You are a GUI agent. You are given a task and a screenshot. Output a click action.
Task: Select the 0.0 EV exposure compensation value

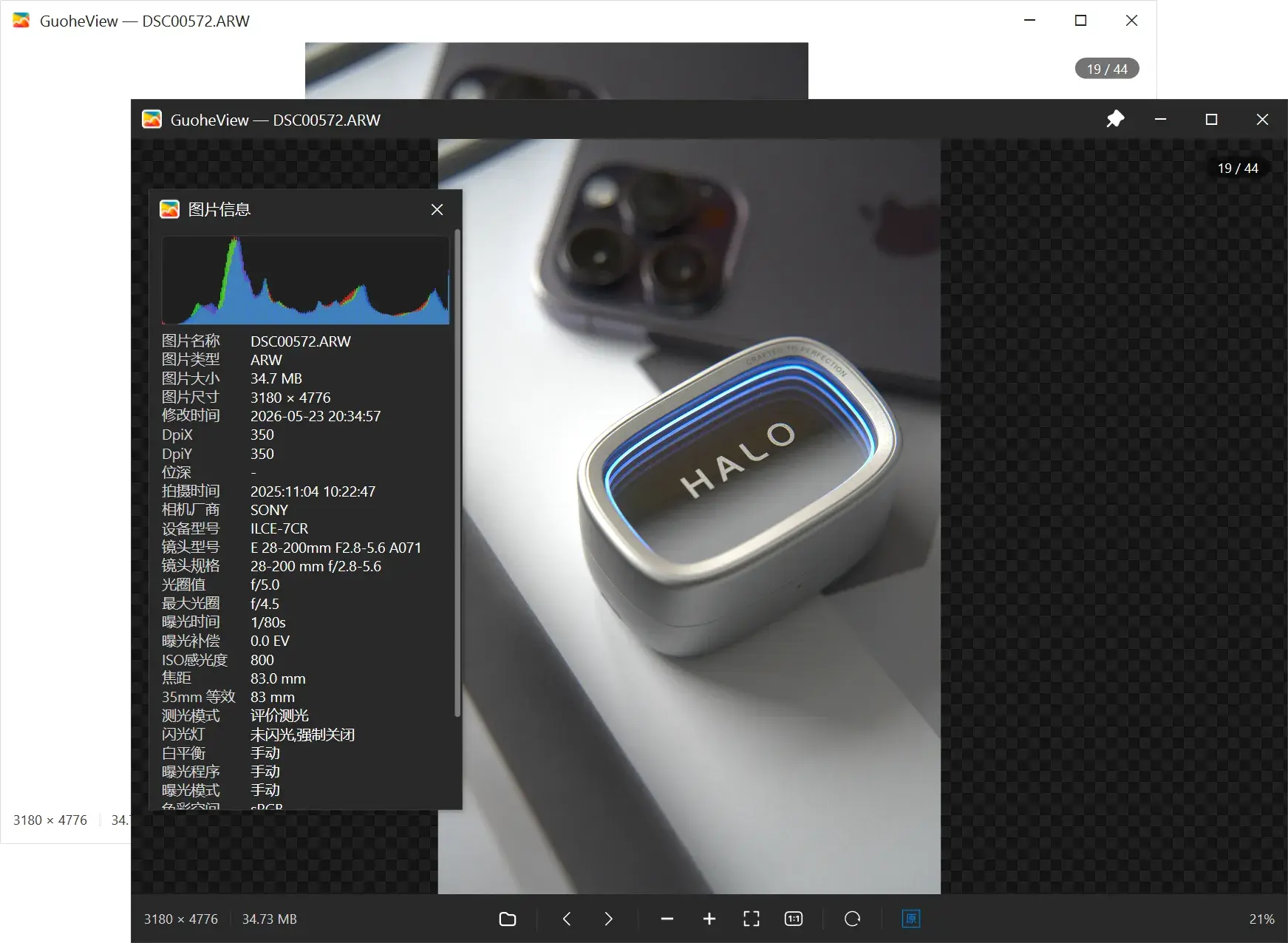pos(270,641)
